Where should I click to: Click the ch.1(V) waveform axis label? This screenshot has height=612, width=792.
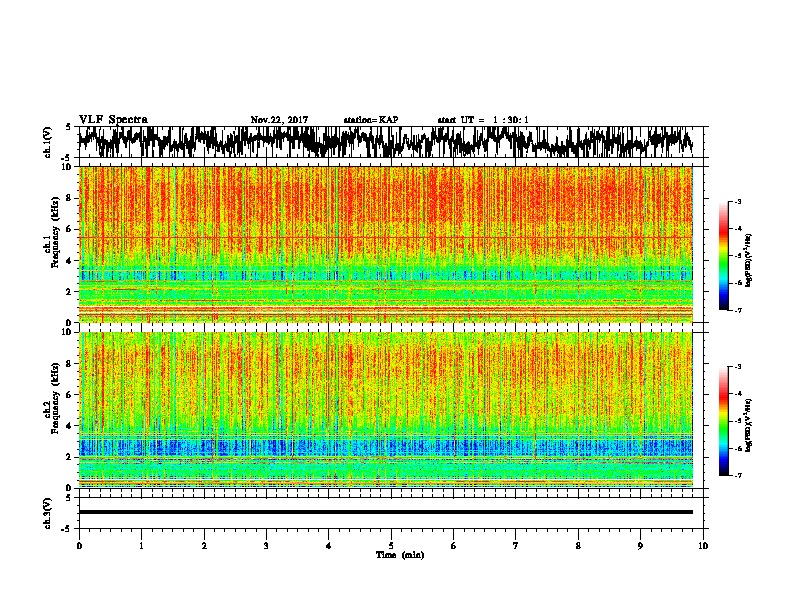point(48,142)
